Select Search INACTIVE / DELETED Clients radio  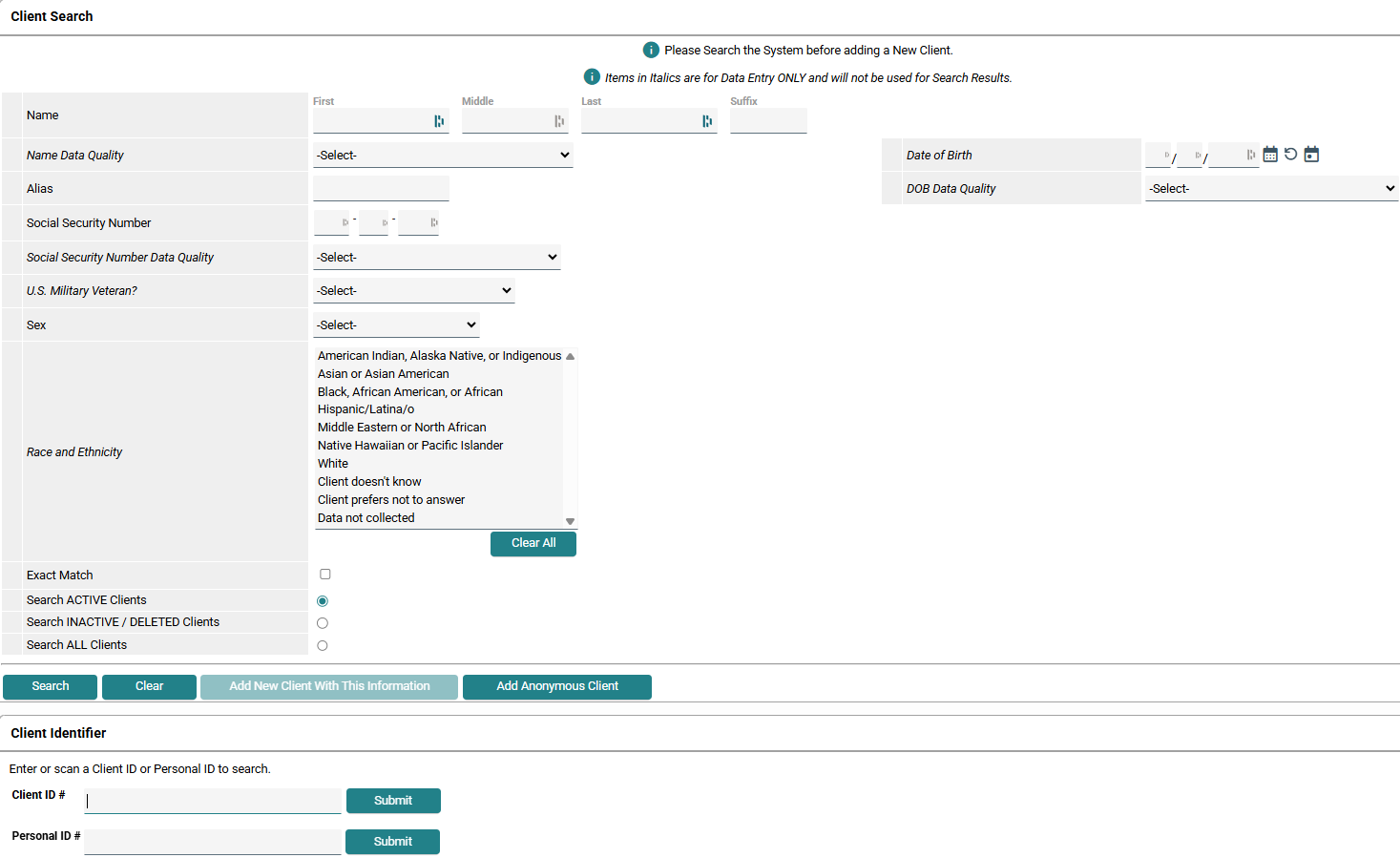click(x=323, y=623)
